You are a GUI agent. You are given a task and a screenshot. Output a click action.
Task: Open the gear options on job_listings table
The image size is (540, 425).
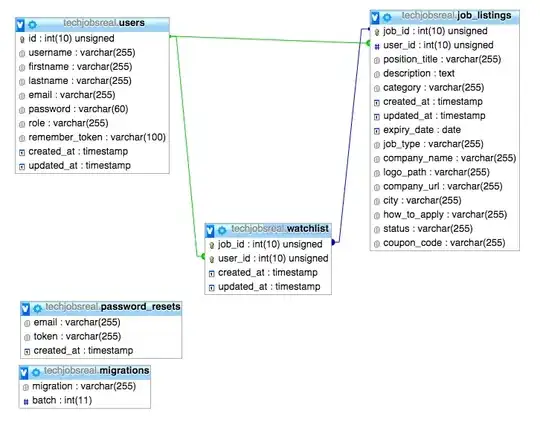(x=387, y=17)
